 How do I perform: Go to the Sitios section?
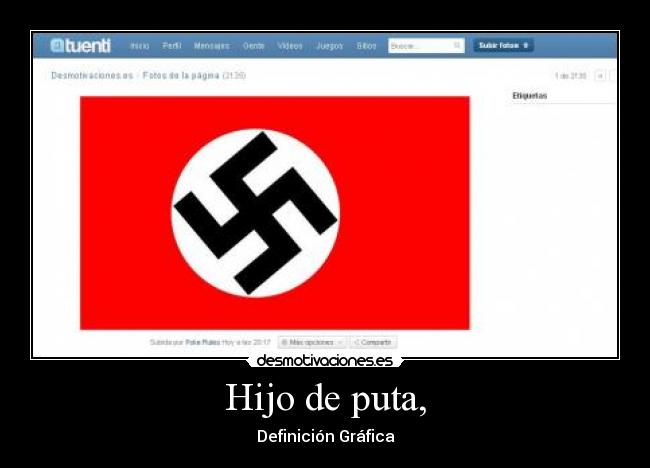click(x=366, y=46)
